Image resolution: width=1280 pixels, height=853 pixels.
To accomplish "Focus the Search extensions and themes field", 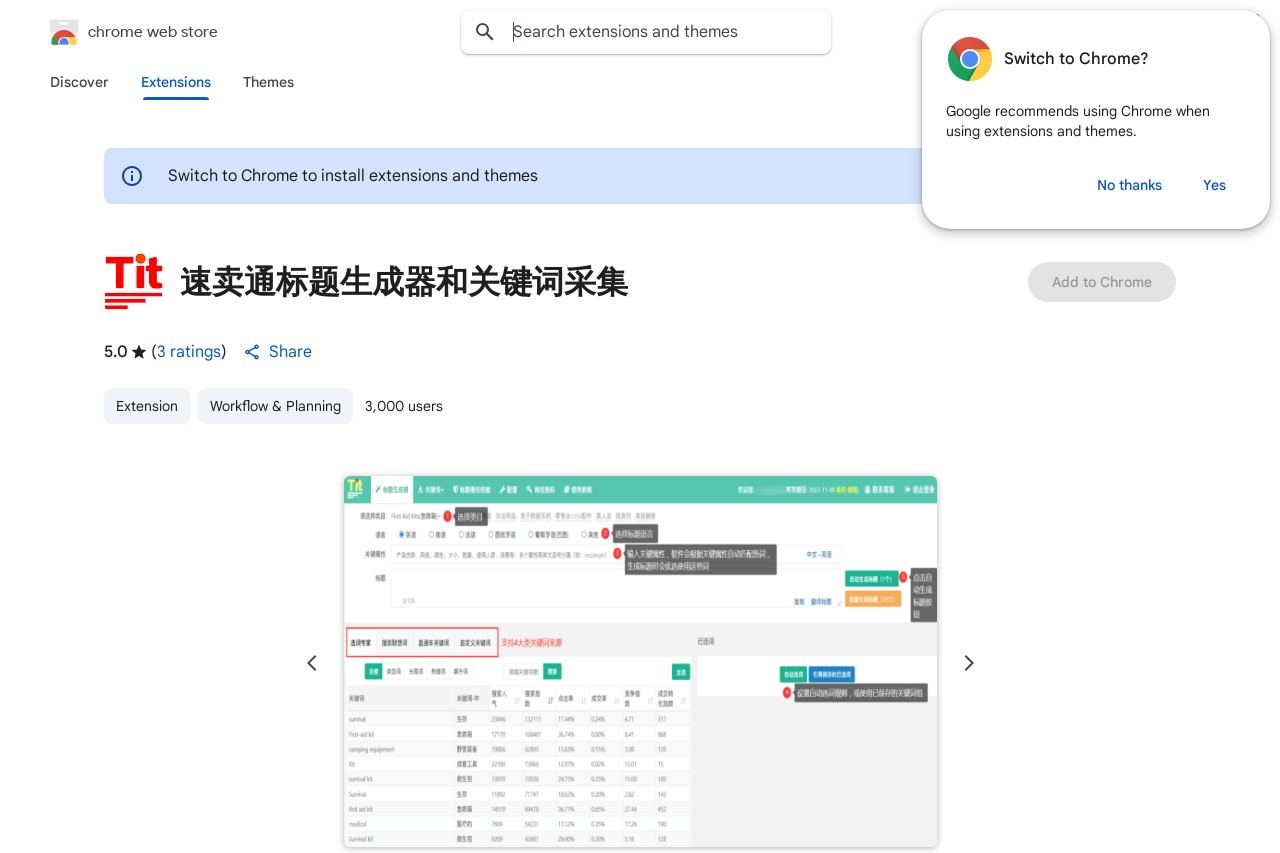I will [646, 32].
